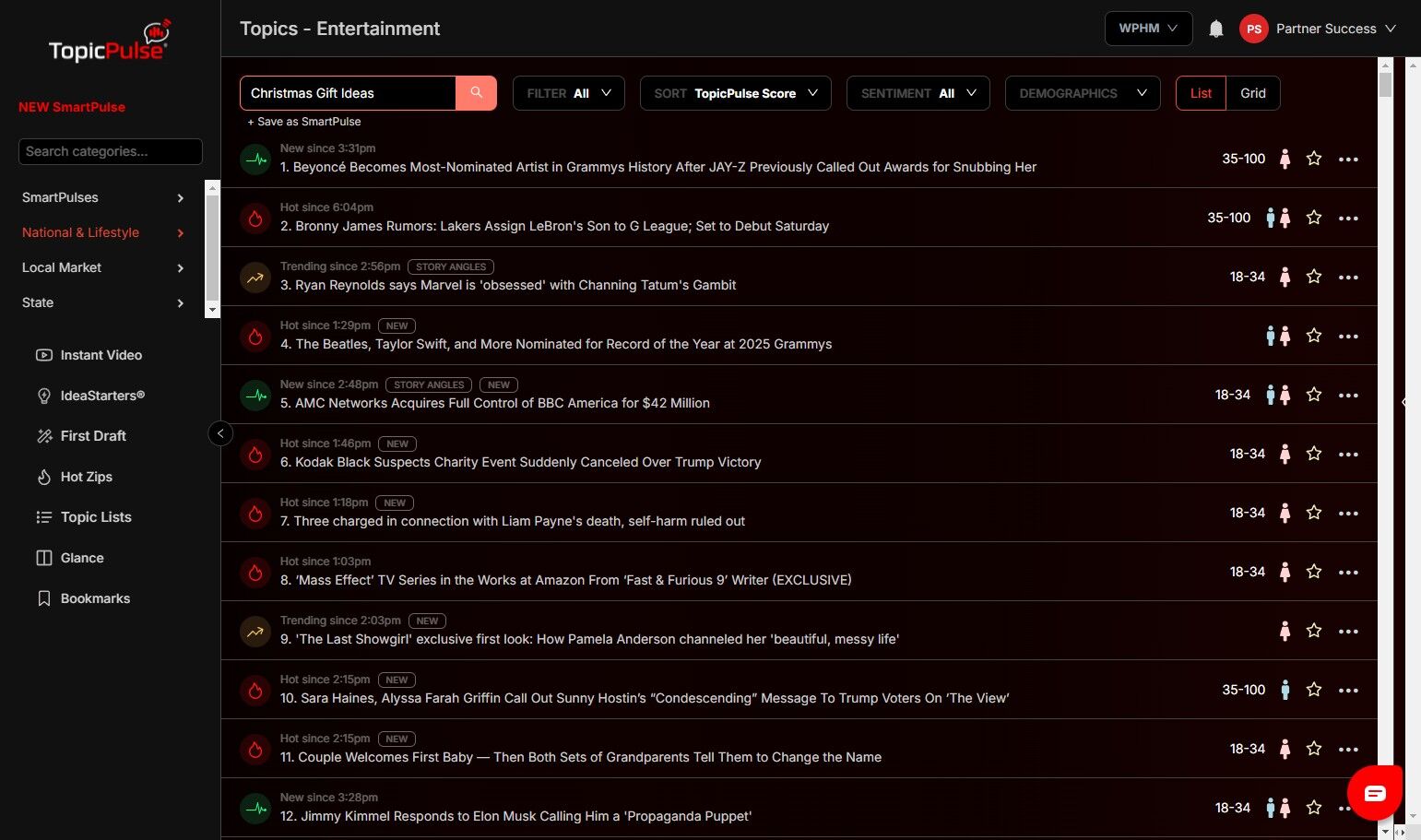
Task: Switch to List view
Action: pyautogui.click(x=1201, y=93)
